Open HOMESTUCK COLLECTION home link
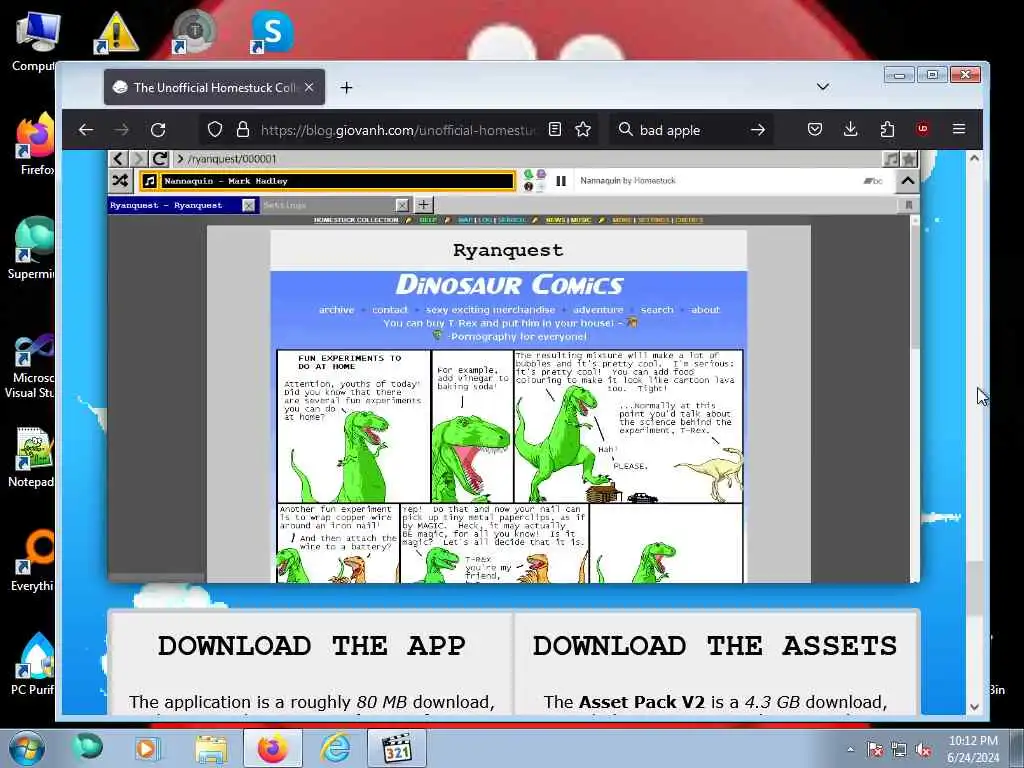This screenshot has width=1024, height=768. coord(356,220)
